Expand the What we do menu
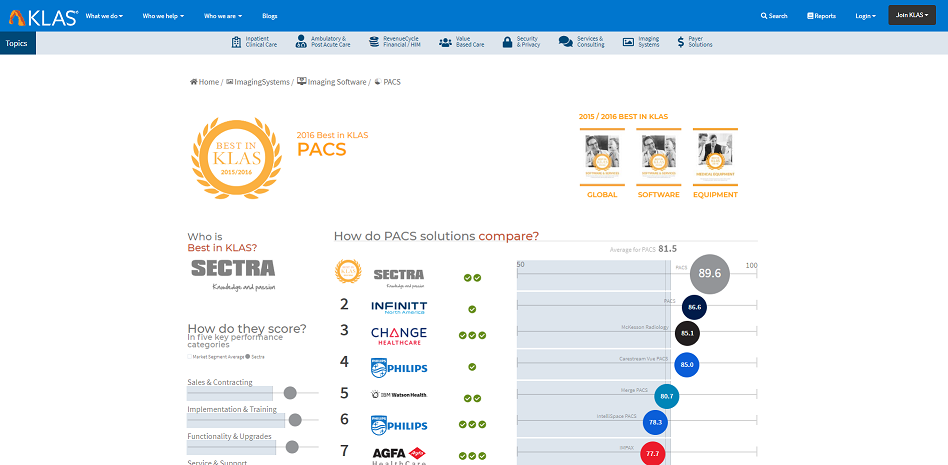This screenshot has height=465, width=948. point(104,16)
